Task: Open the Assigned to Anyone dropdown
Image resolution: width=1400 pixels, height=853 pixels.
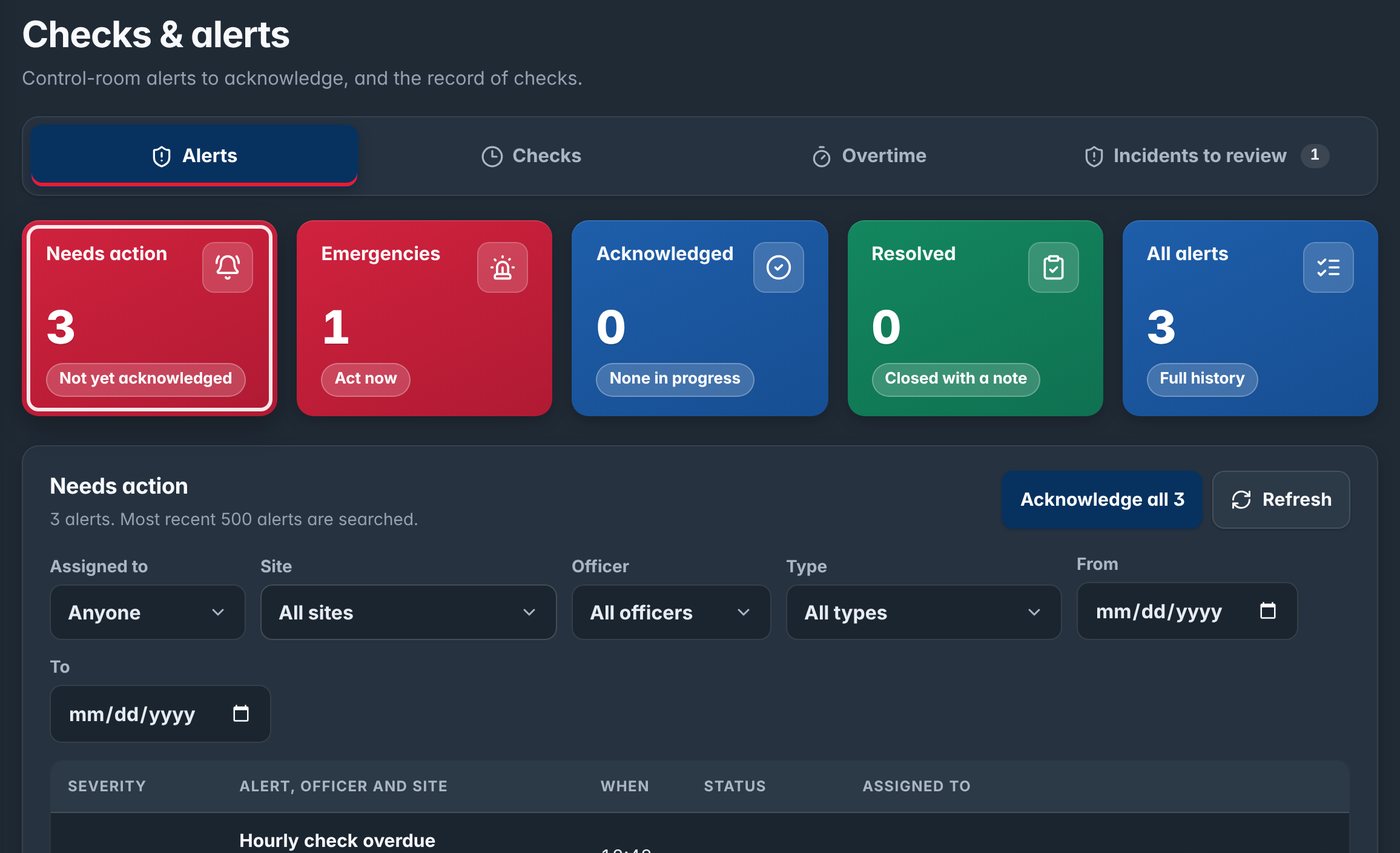Action: point(147,612)
